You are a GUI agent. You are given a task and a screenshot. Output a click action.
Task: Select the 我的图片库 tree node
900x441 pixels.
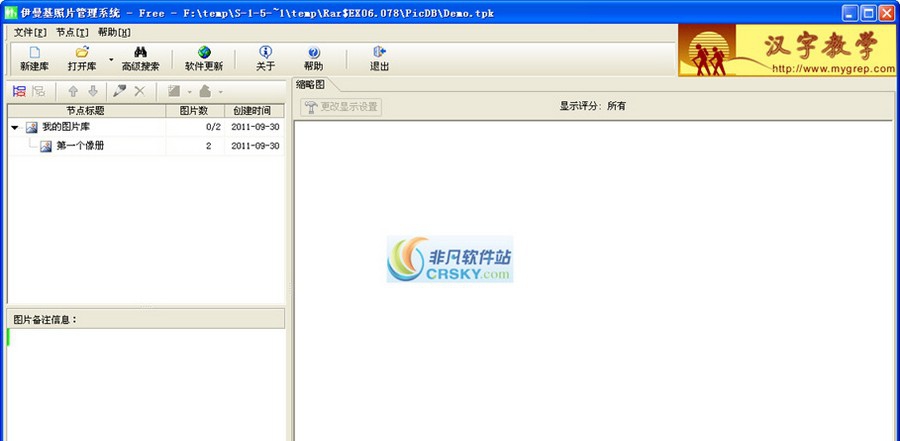click(65, 127)
